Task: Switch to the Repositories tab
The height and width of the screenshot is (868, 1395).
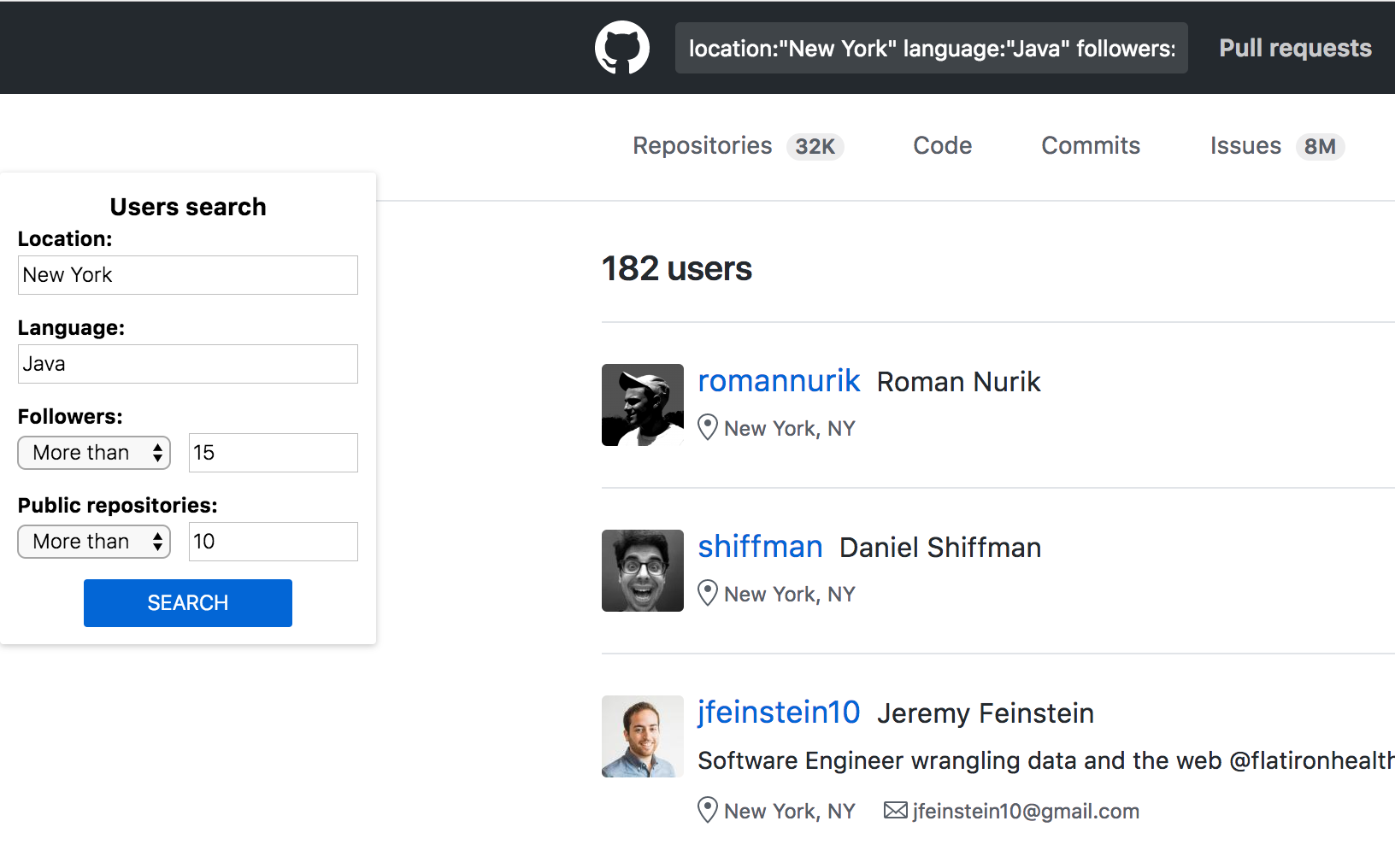Action: tap(702, 146)
